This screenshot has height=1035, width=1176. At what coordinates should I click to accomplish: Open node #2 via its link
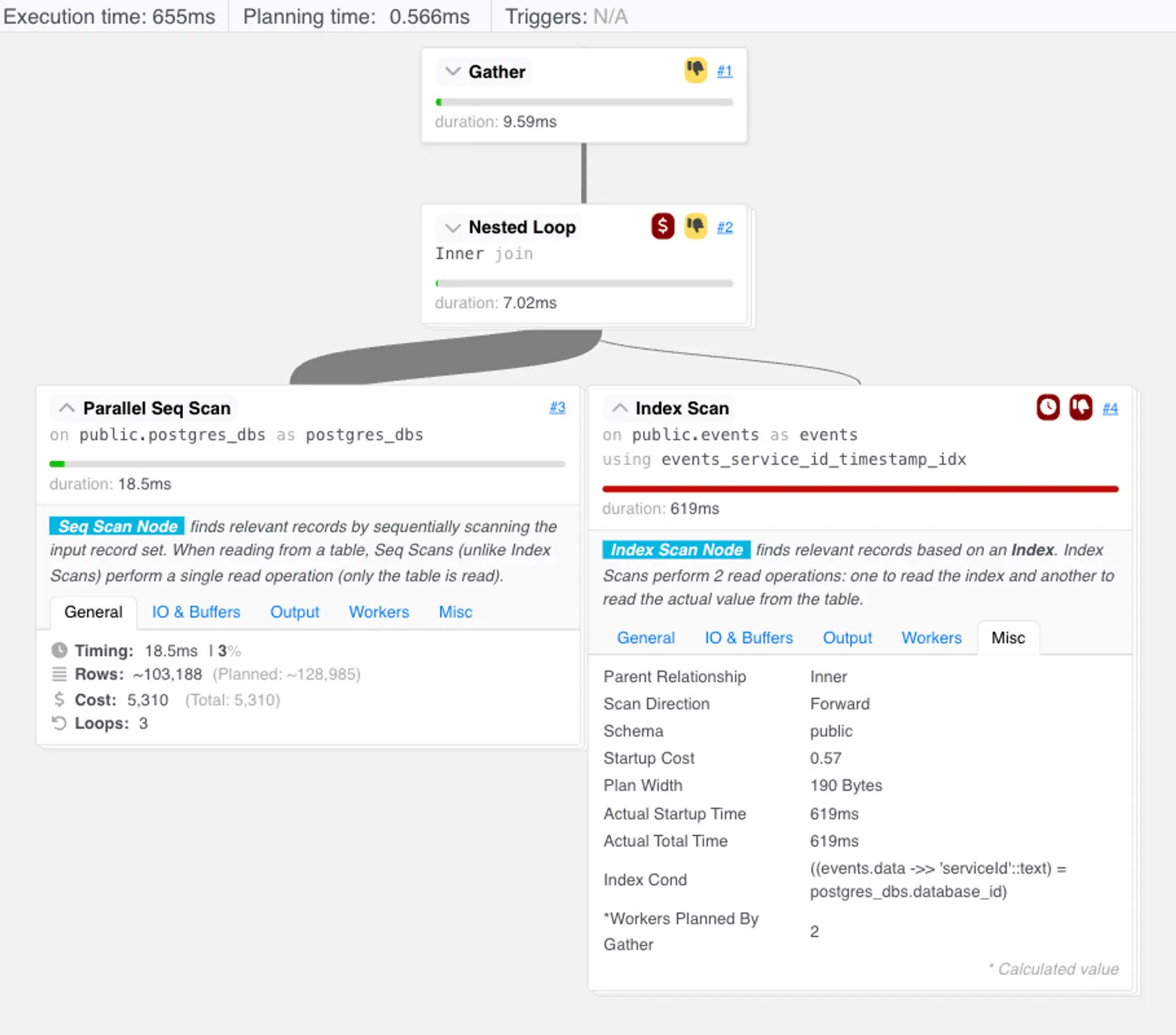pos(725,227)
